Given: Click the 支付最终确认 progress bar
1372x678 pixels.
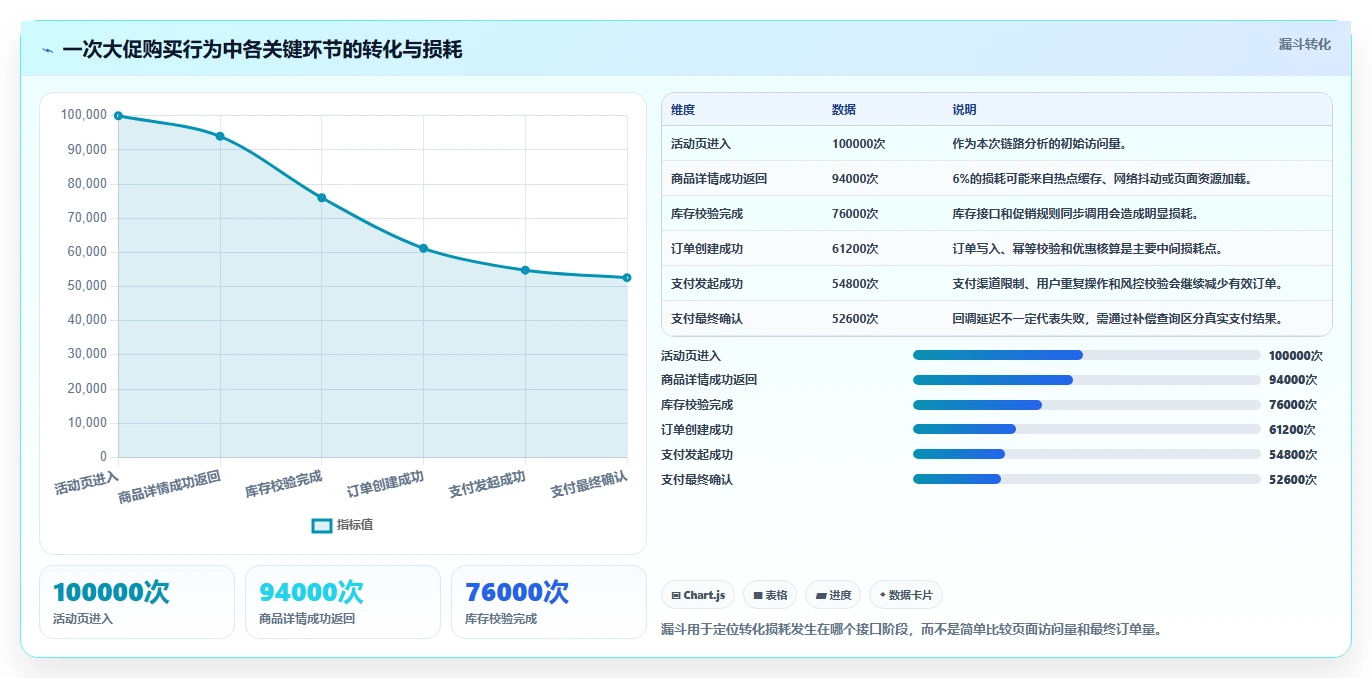Looking at the screenshot, I should [x=1086, y=479].
